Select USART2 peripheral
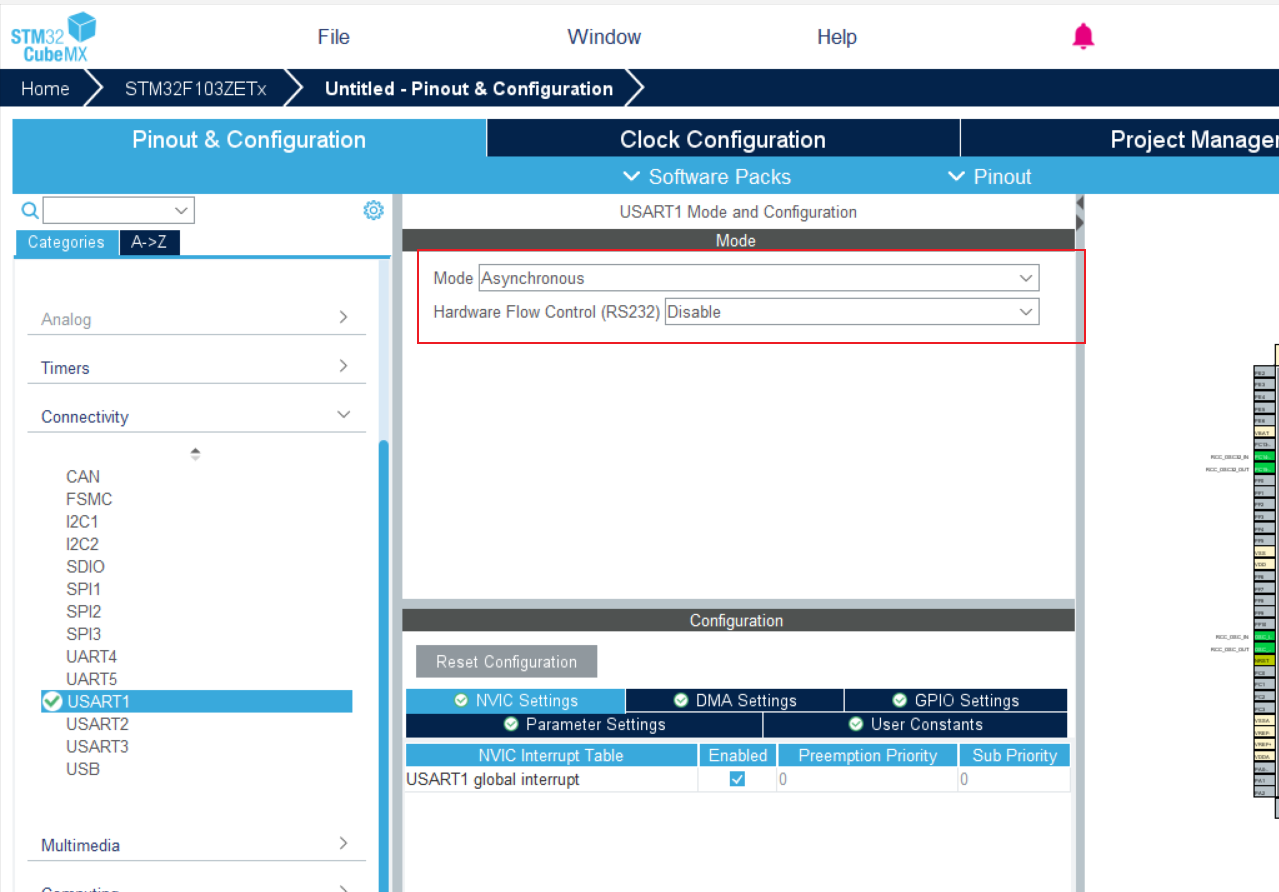This screenshot has height=892, width=1279. (x=97, y=724)
